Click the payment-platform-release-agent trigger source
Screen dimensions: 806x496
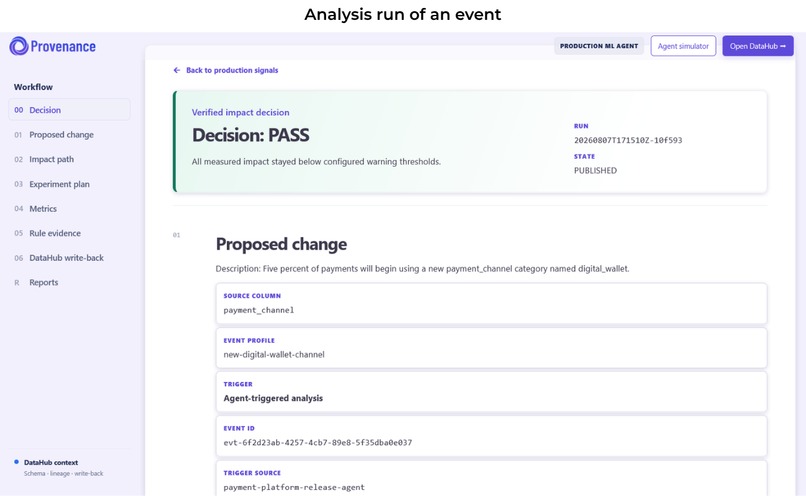tap(294, 487)
